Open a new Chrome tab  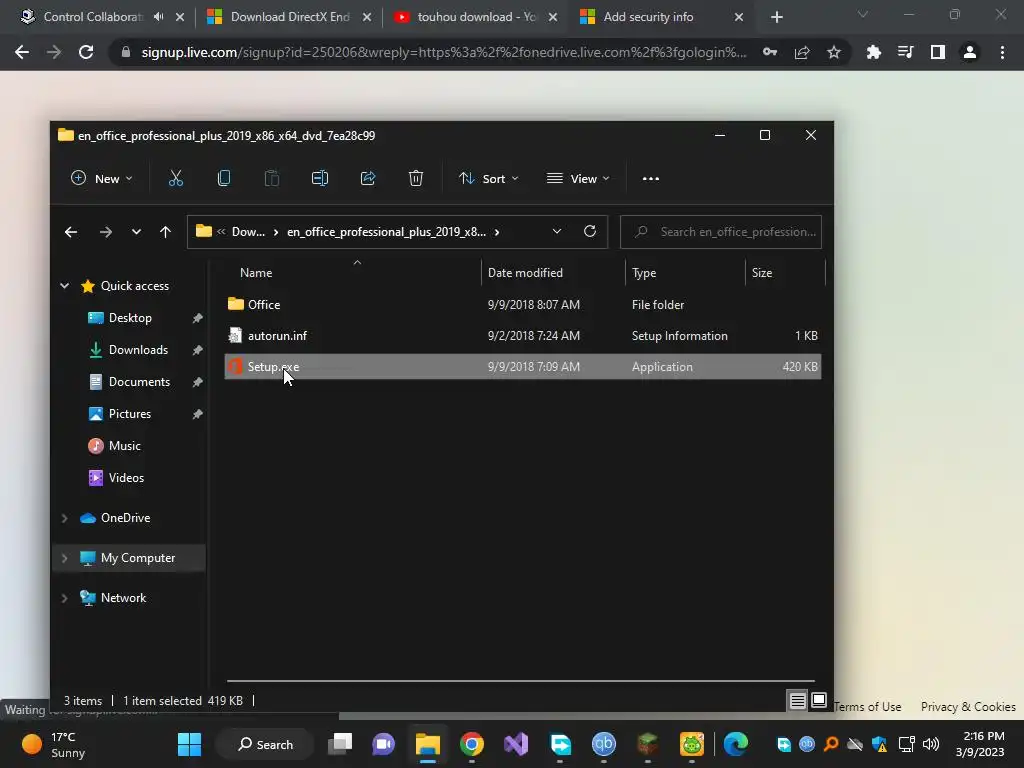[776, 17]
